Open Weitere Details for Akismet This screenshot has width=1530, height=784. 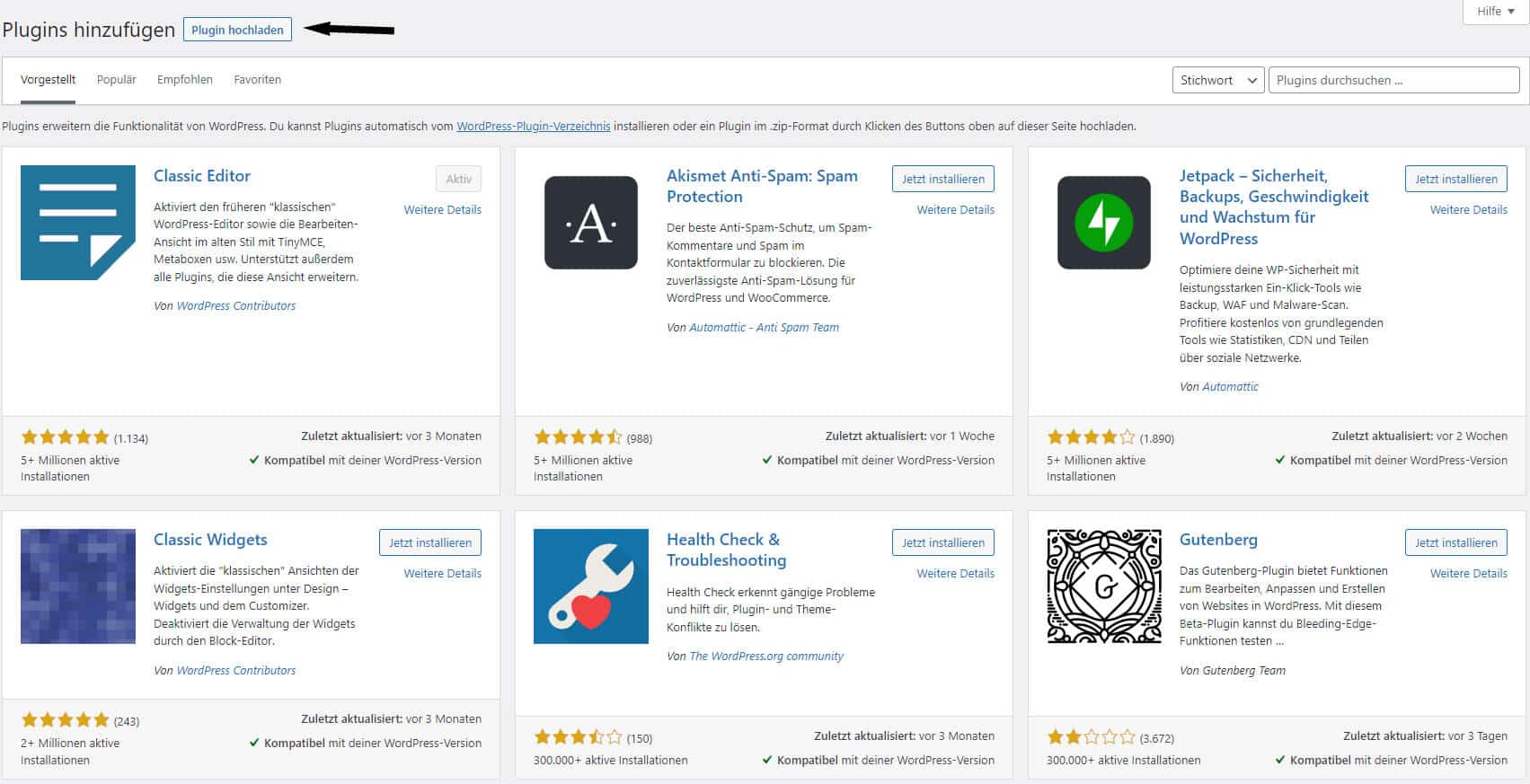[x=956, y=209]
